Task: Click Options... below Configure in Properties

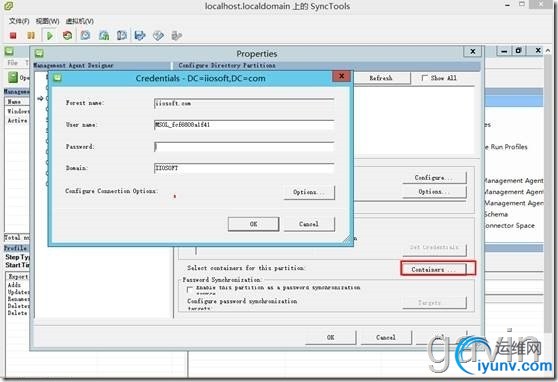Action: point(434,192)
